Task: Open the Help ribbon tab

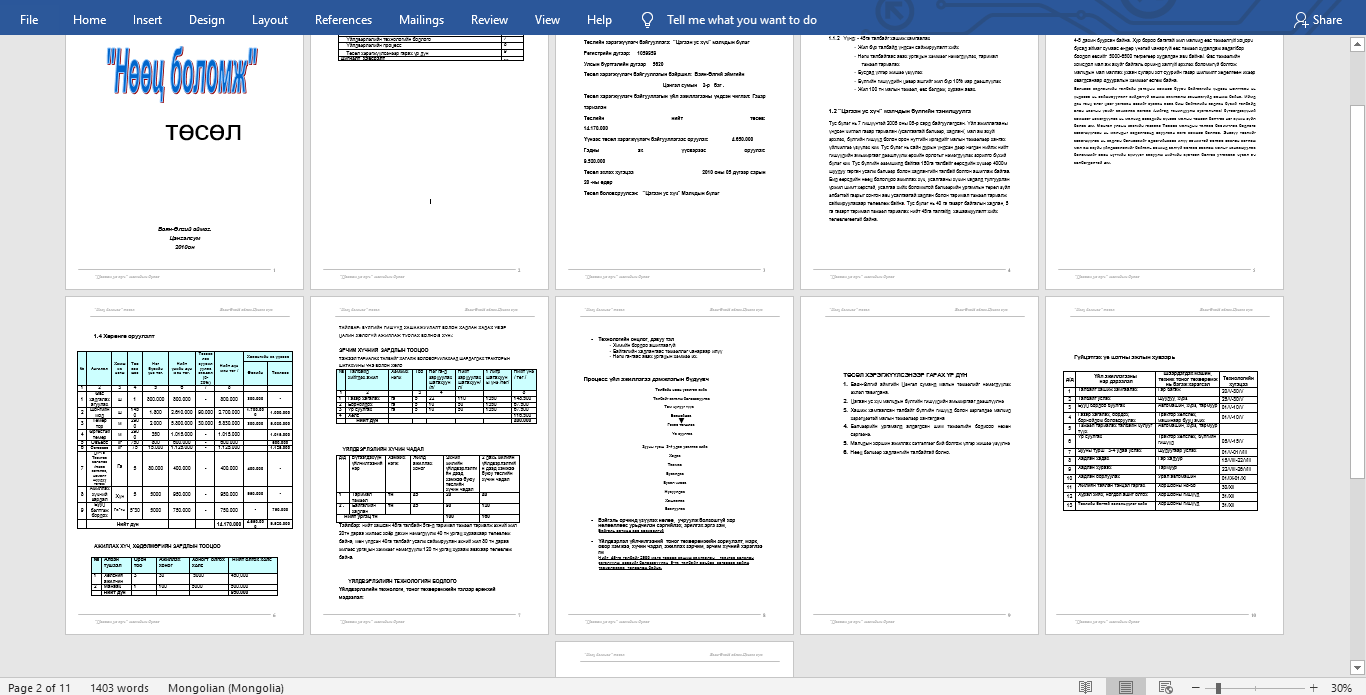Action: (x=599, y=19)
